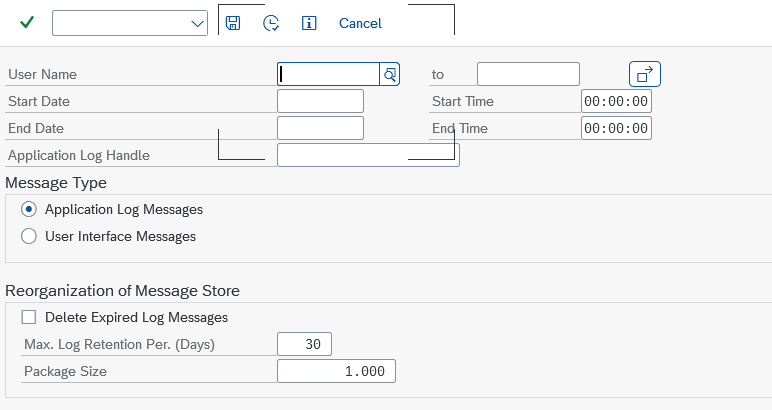Click the save as variant disk icon
Viewport: 772px width, 410px height.
point(233,23)
